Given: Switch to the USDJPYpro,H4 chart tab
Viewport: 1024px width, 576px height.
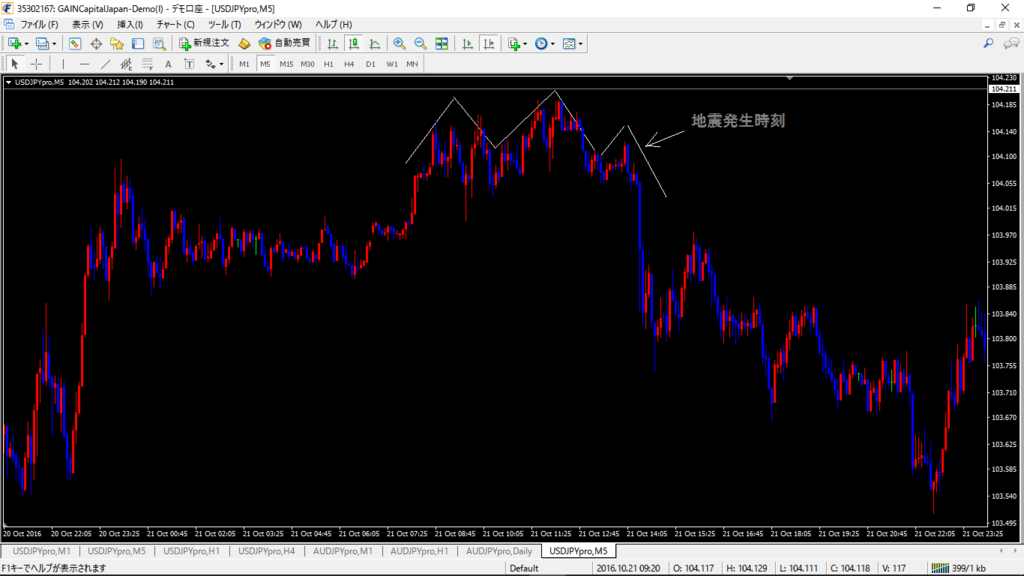Looking at the screenshot, I should pyautogui.click(x=266, y=551).
